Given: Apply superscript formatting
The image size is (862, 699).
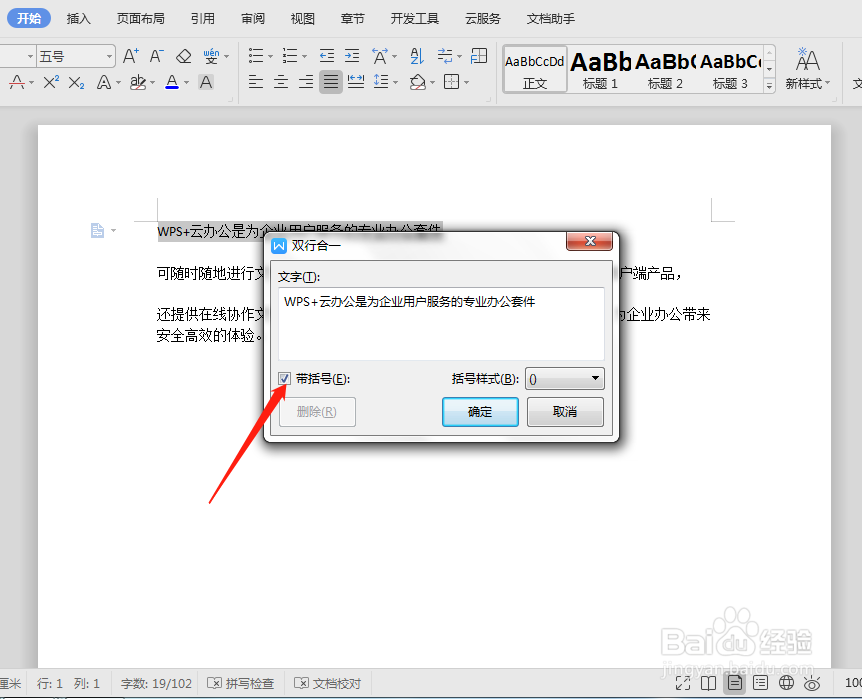Looking at the screenshot, I should [x=51, y=82].
